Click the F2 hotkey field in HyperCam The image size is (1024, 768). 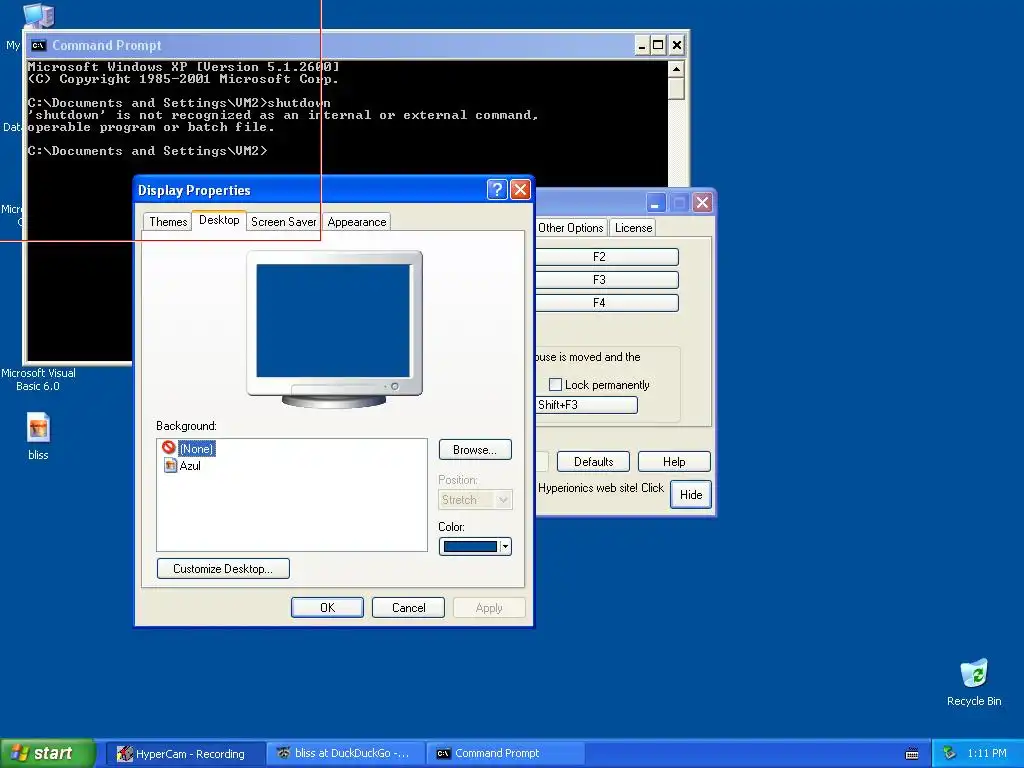tap(607, 257)
